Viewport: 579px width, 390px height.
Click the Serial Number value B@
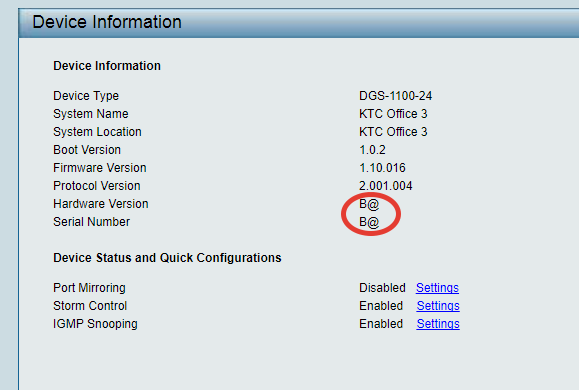pyautogui.click(x=369, y=222)
